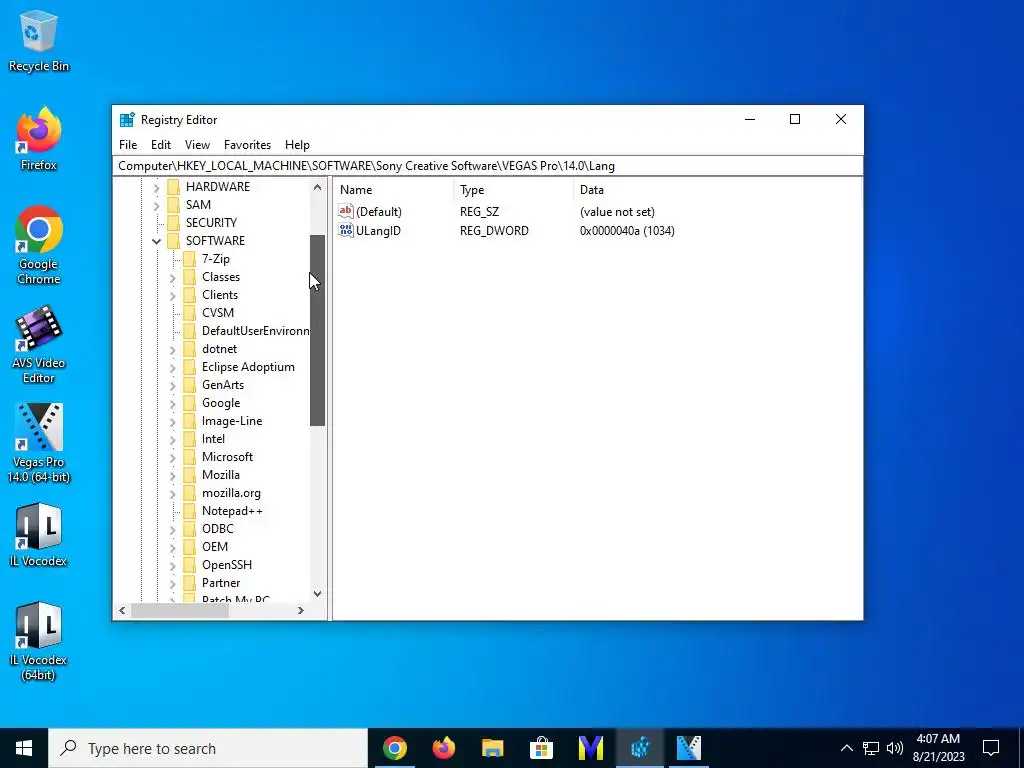Click the SOFTWARE key folder icon
1024x768 pixels.
coord(173,241)
